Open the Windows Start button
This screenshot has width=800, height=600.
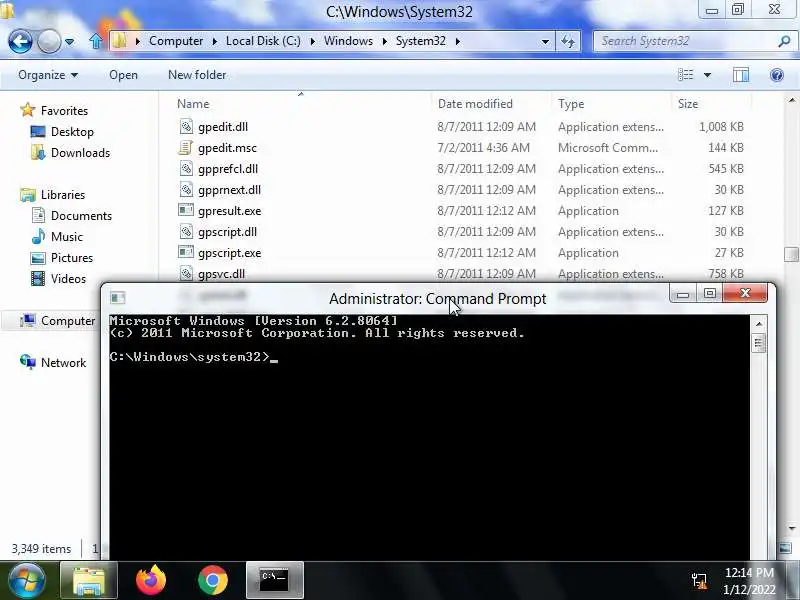pos(27,581)
